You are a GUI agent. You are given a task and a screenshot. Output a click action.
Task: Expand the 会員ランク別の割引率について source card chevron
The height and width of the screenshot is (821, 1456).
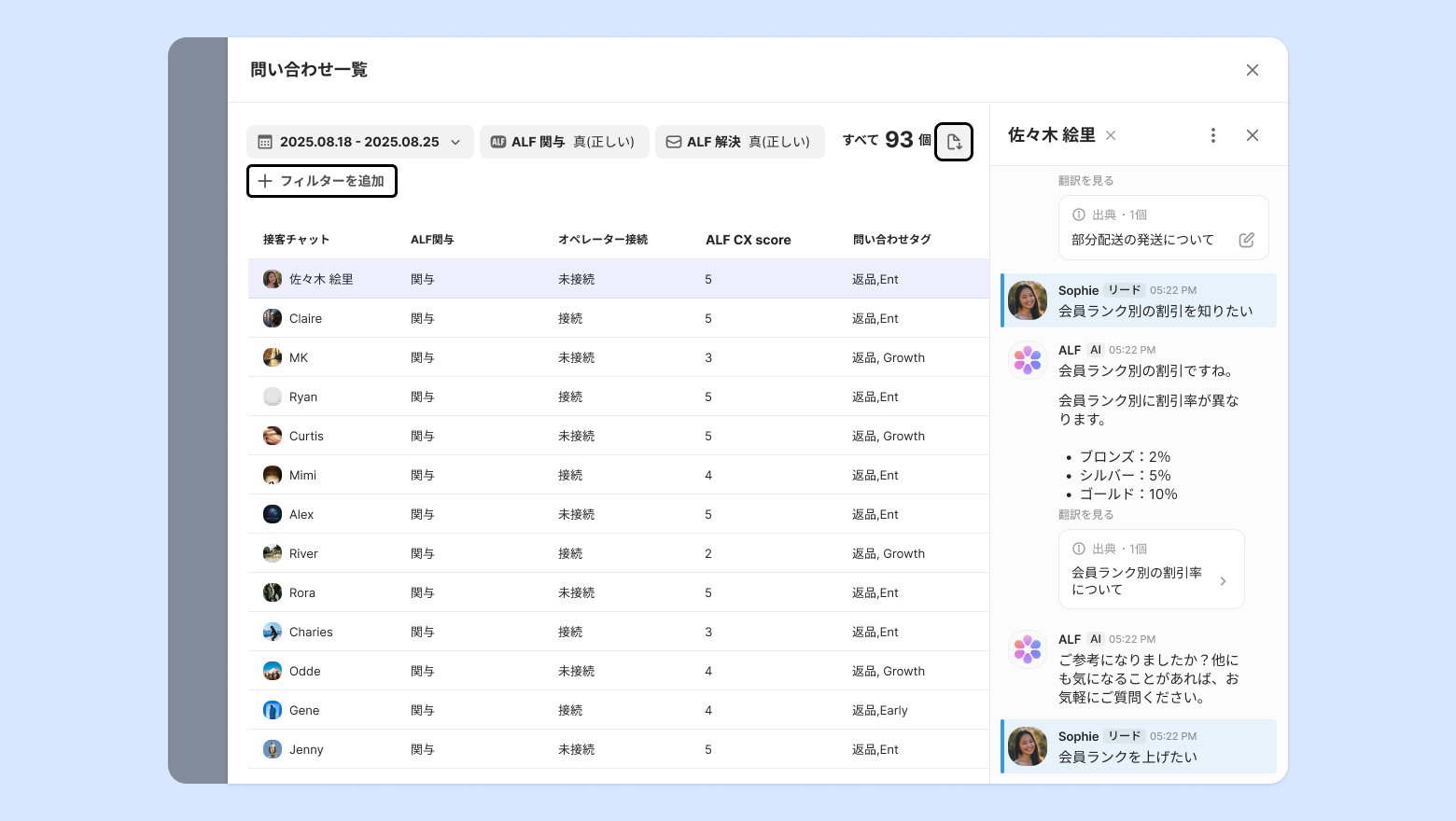[1224, 581]
